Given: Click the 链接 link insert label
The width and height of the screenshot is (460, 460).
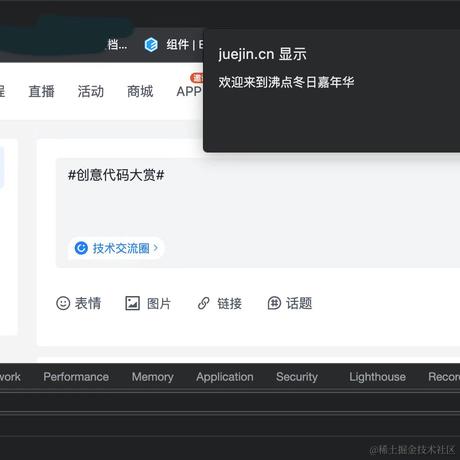Looking at the screenshot, I should click(x=229, y=303).
